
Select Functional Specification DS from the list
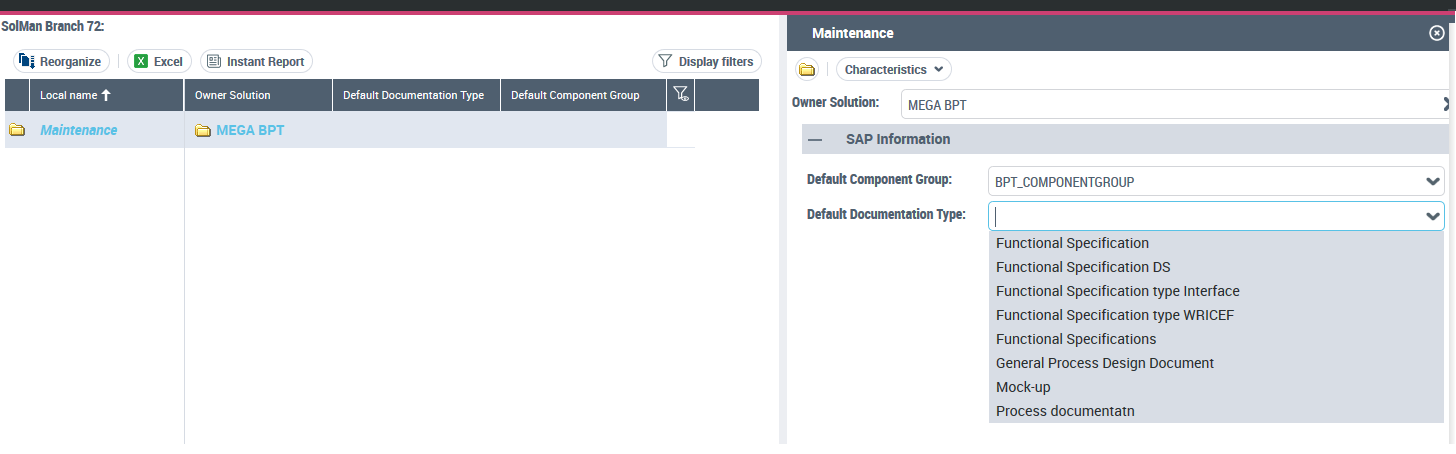tap(1083, 267)
